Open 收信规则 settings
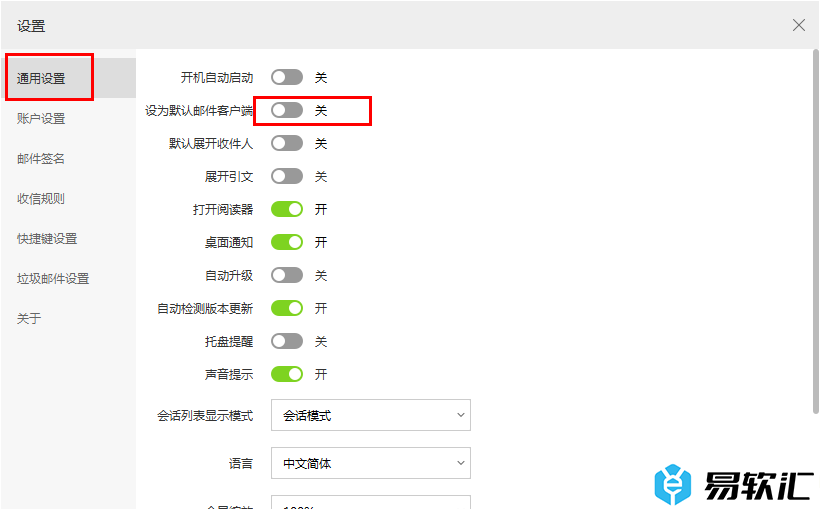The height and width of the screenshot is (510, 820). (41, 199)
